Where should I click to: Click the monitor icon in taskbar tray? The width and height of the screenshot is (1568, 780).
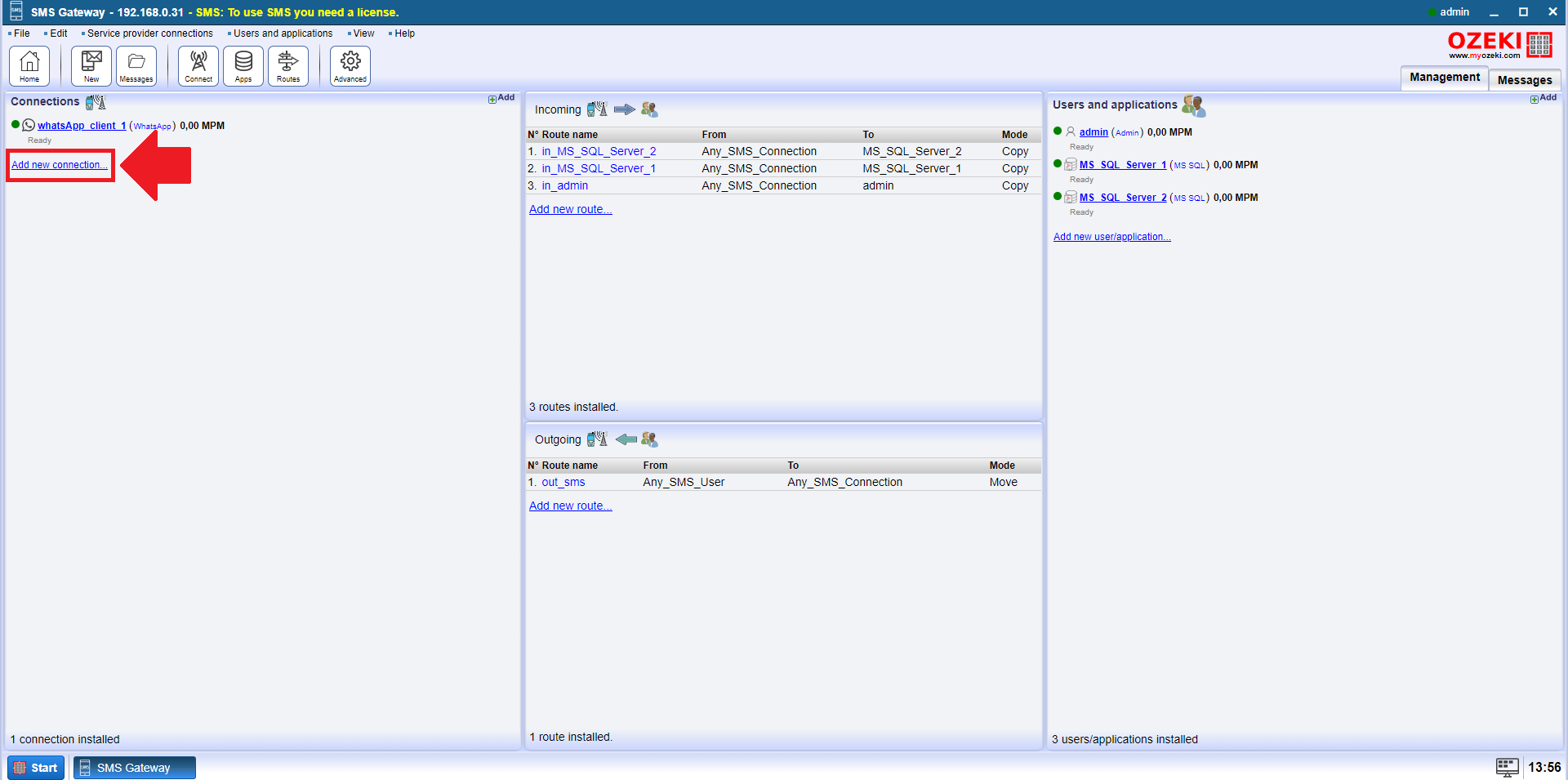click(x=1508, y=767)
